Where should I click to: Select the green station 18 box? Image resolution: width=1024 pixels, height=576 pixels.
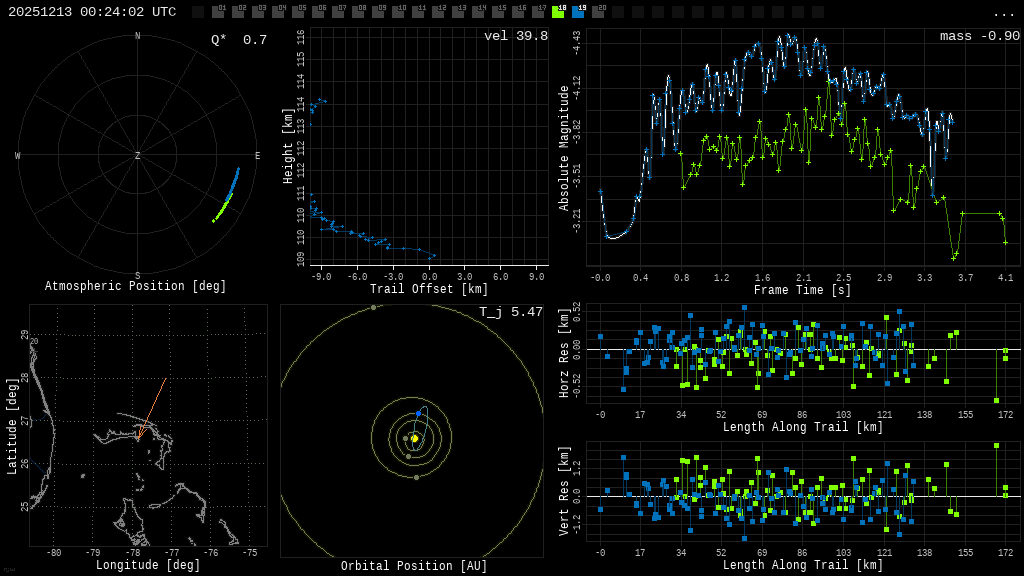tap(558, 12)
